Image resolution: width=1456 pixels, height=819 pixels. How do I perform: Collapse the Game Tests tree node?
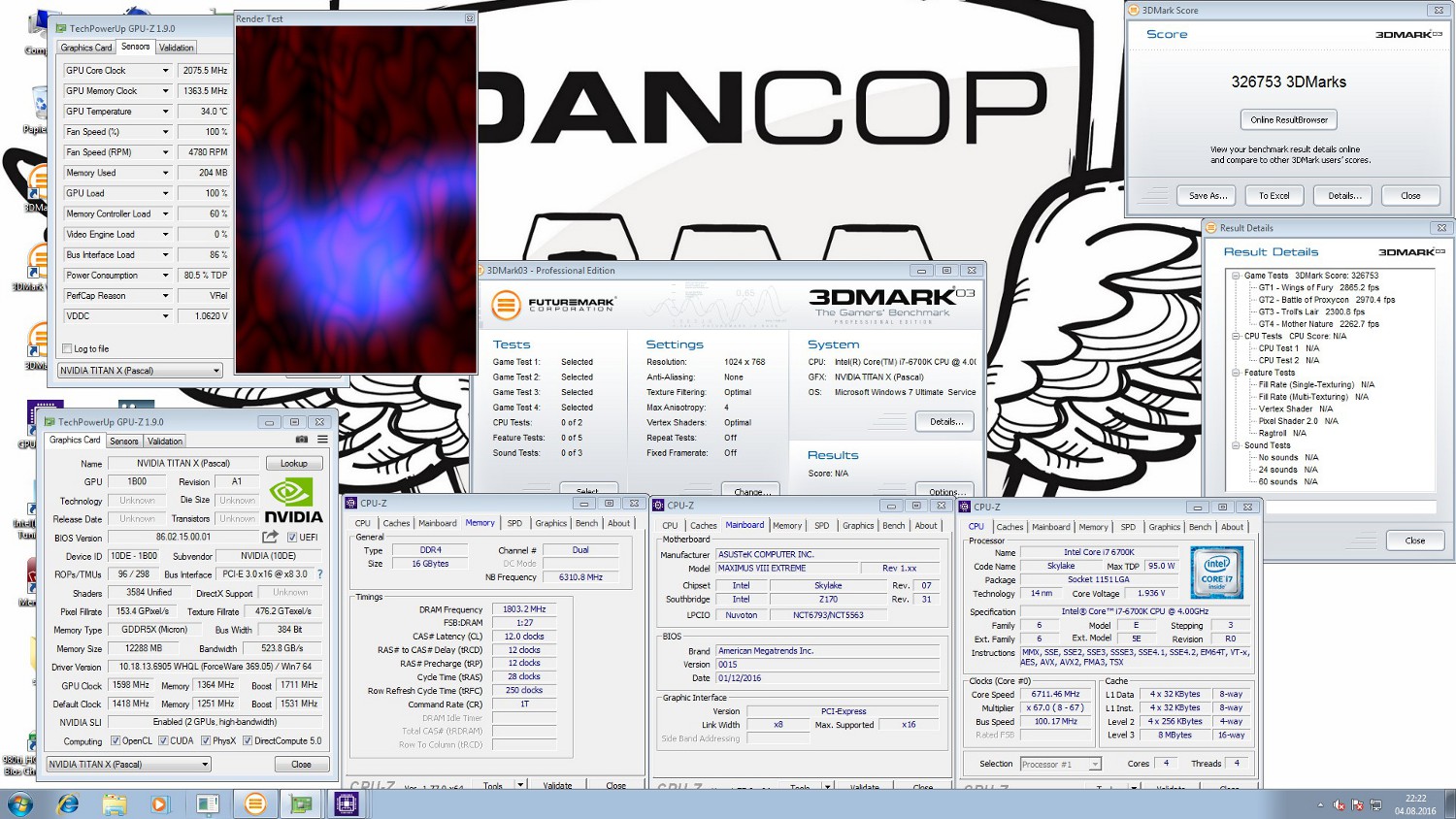1236,276
